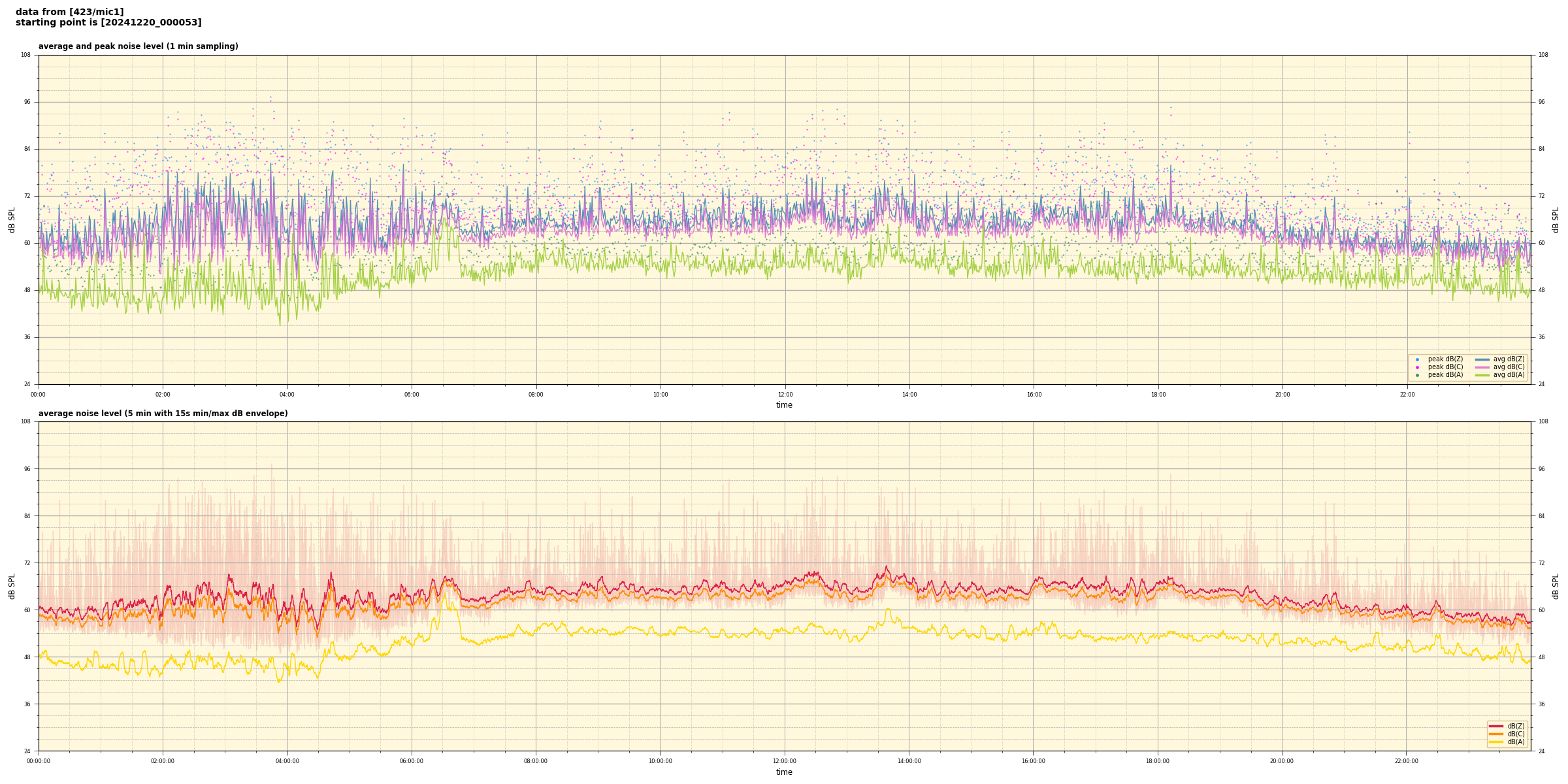Viewport: 1568px width, 784px height.
Task: Click the avg dB(C) legend line
Action: (1482, 367)
